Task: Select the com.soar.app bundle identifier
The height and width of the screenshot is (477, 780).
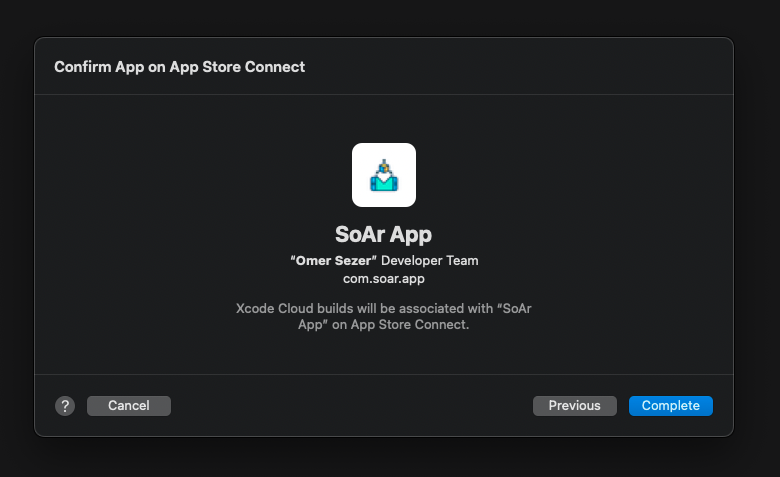Action: (384, 279)
